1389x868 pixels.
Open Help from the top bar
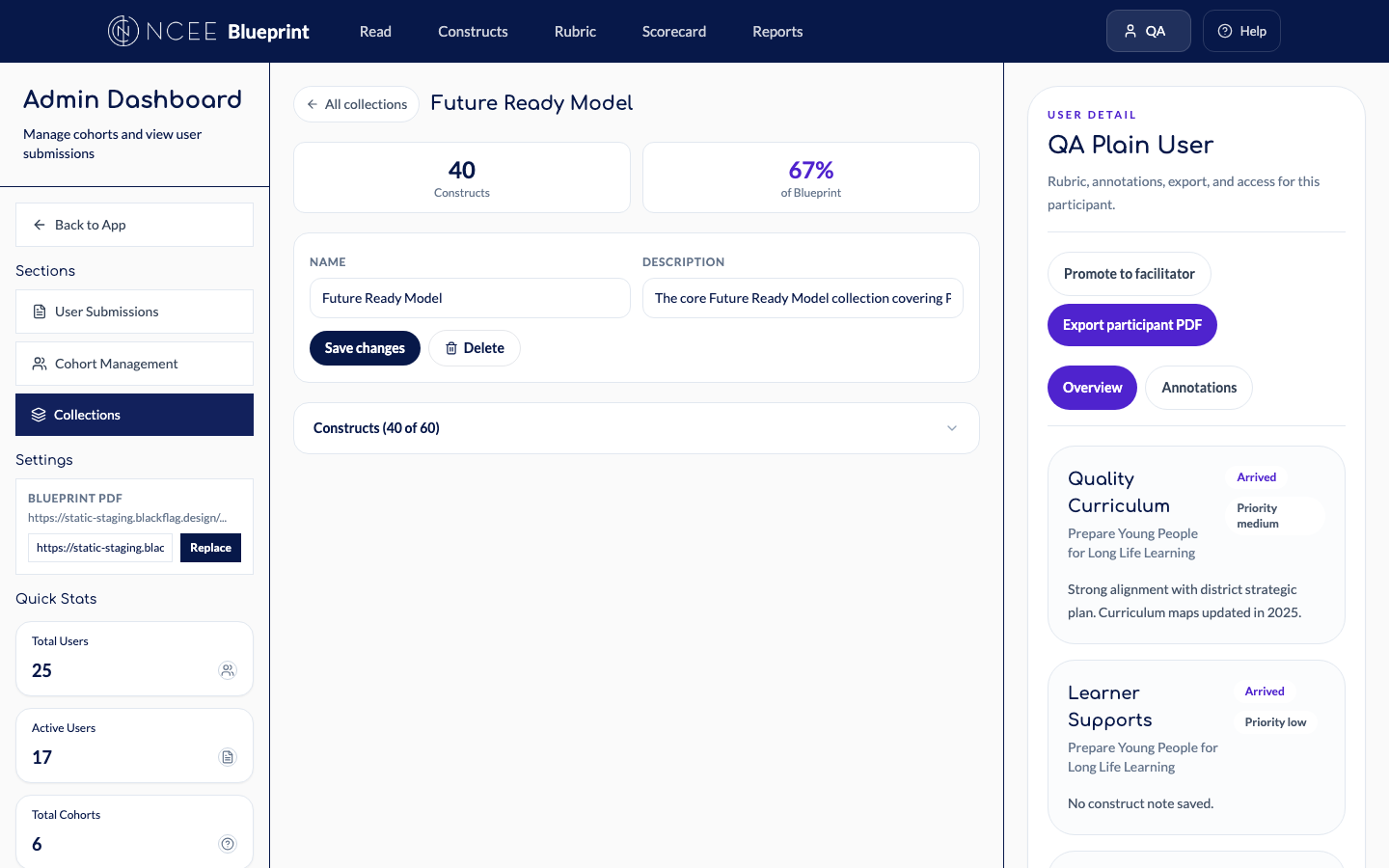(x=1241, y=31)
